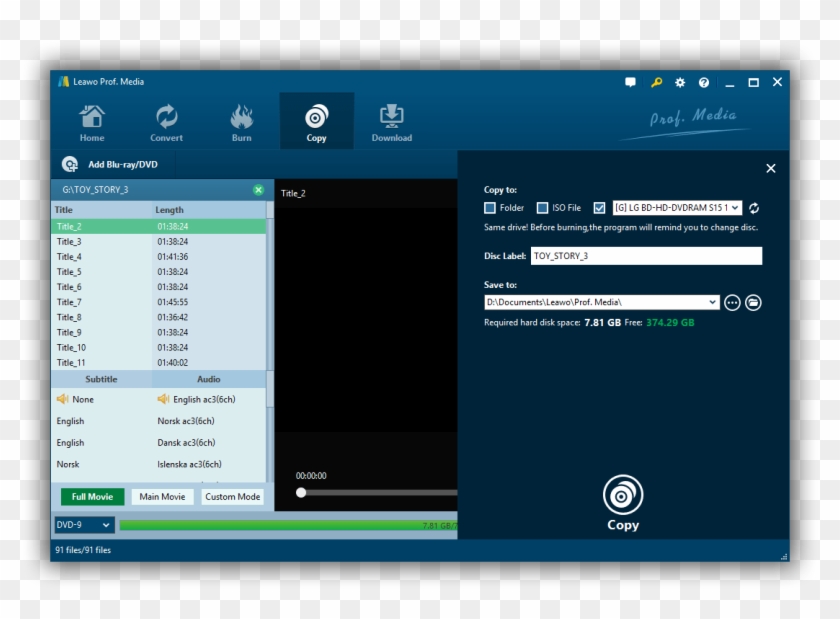Image resolution: width=840 pixels, height=619 pixels.
Task: Select Title_10 row
Action: 159,347
